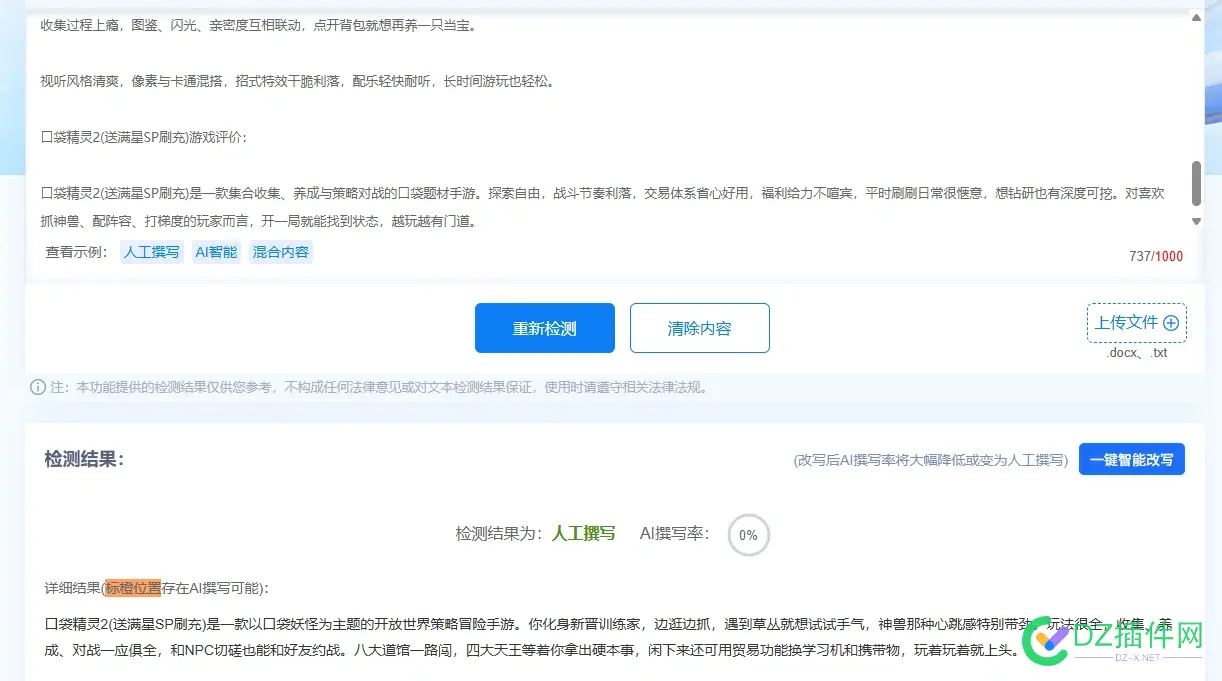Click the orange-highlighted 标橙位置 text

click(133, 589)
